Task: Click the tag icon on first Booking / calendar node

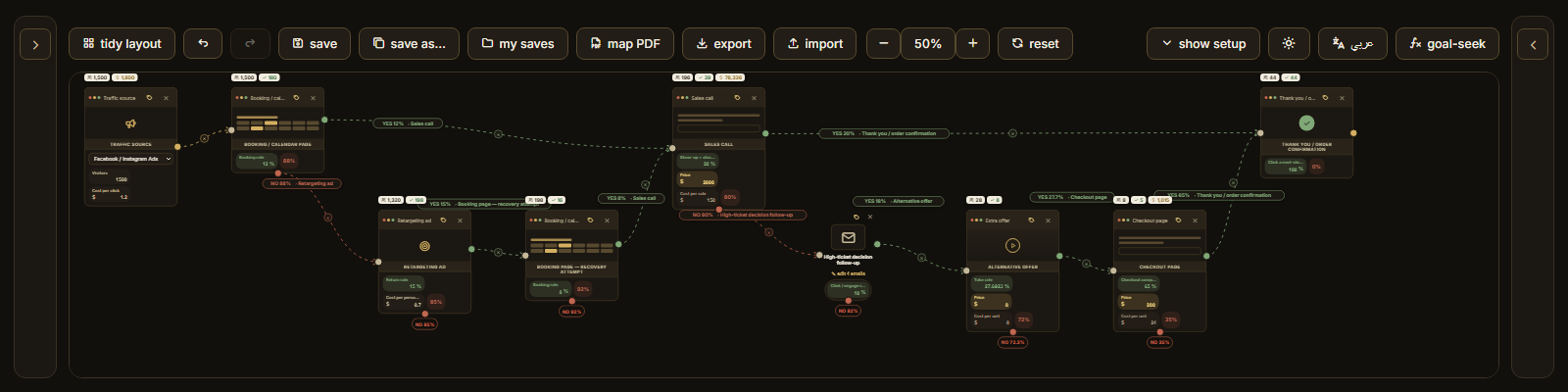Action: click(296, 98)
